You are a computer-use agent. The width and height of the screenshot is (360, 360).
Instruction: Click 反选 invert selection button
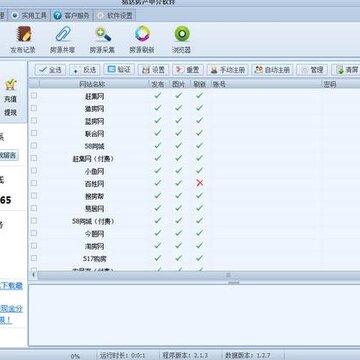(x=84, y=70)
